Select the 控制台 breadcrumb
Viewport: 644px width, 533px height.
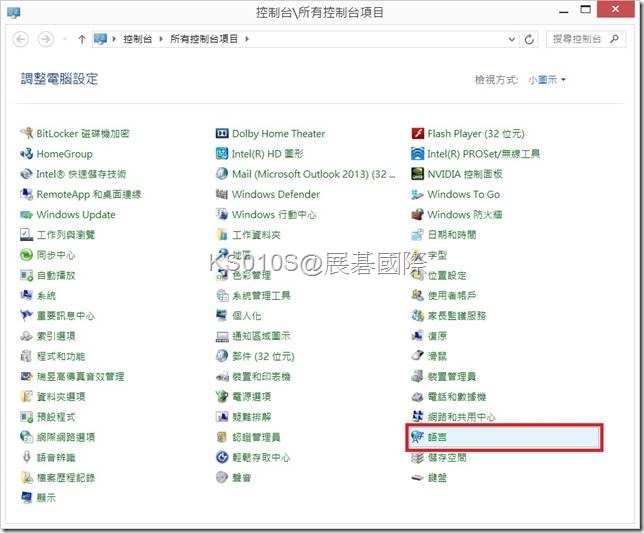tap(138, 39)
